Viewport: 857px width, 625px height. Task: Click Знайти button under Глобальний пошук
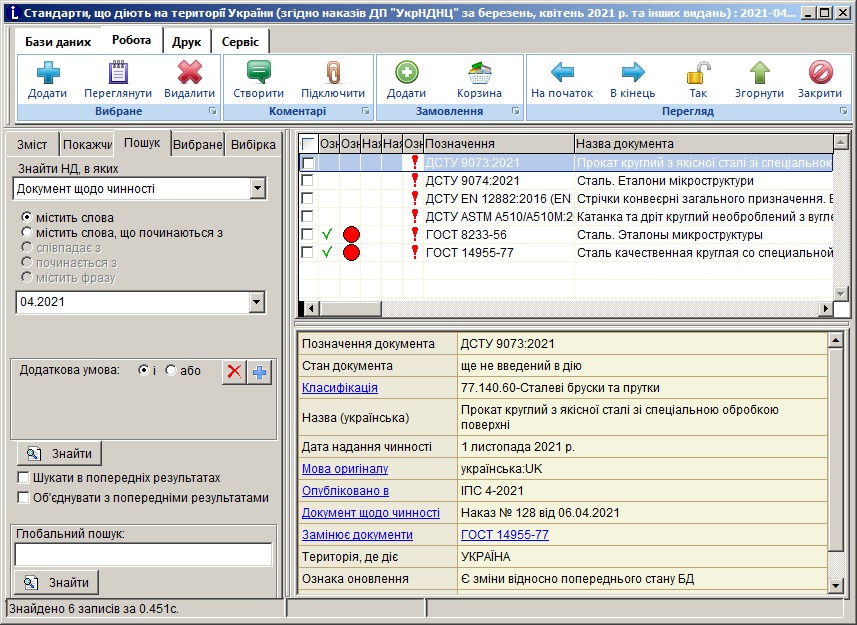click(x=57, y=582)
